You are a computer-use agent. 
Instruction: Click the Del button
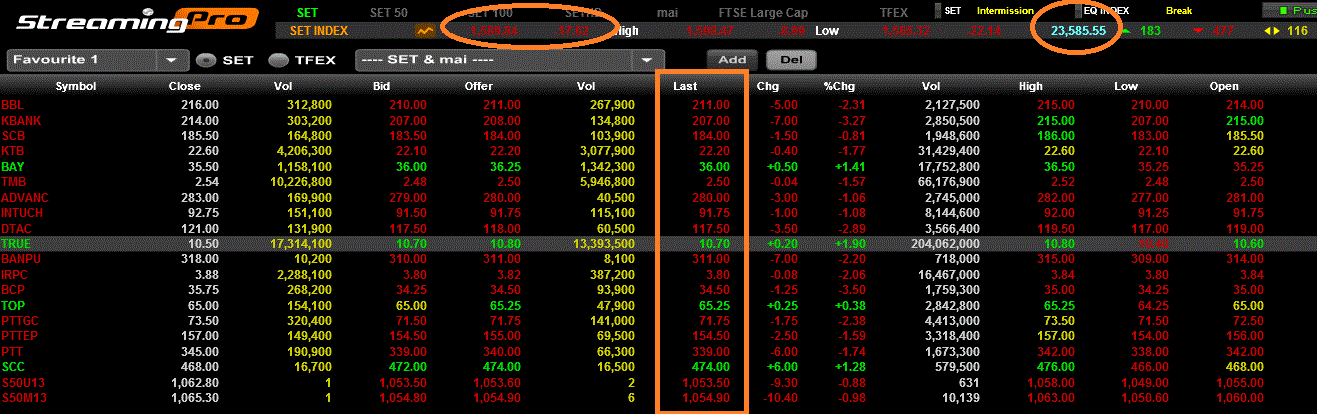(x=791, y=59)
